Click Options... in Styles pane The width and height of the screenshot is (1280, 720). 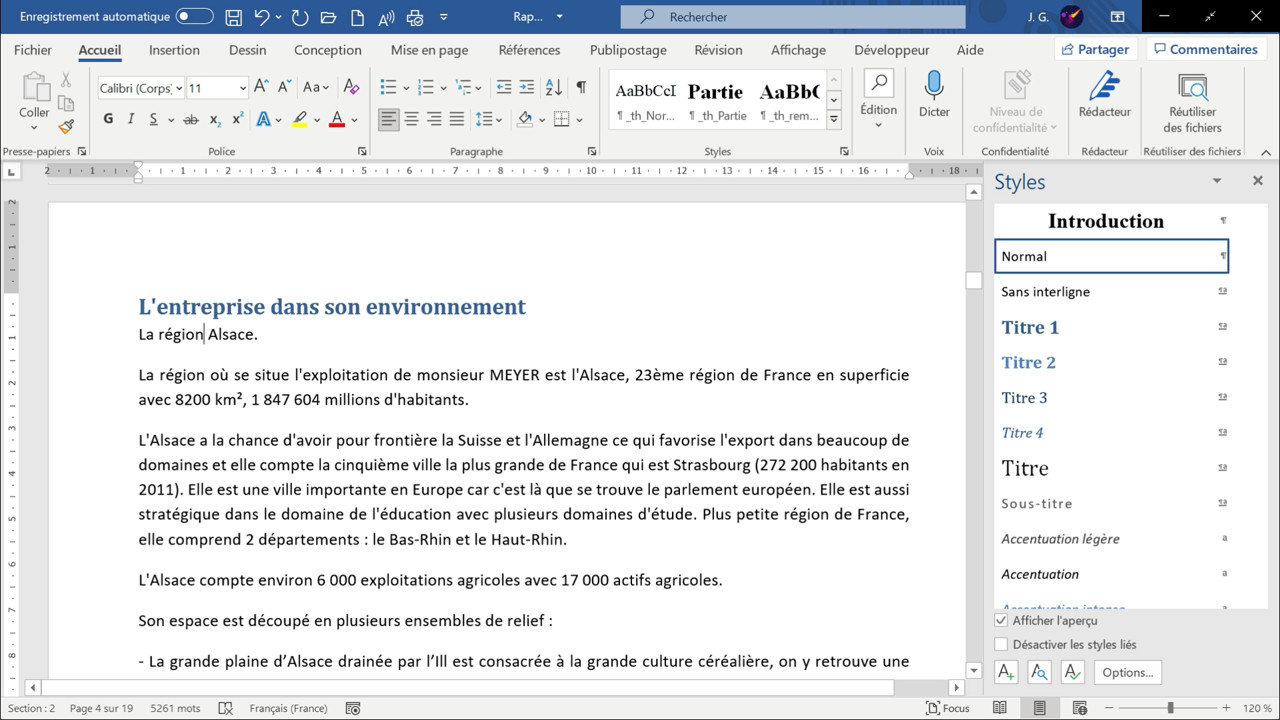pos(1128,672)
